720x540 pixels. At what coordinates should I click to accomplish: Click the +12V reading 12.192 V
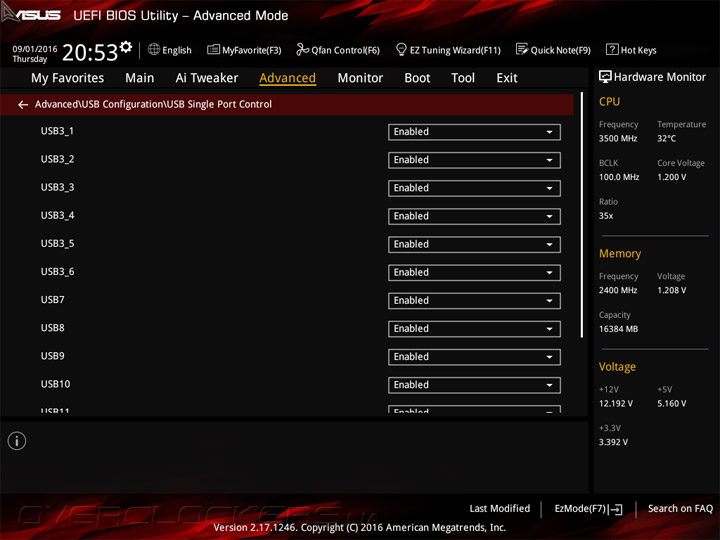[615, 404]
